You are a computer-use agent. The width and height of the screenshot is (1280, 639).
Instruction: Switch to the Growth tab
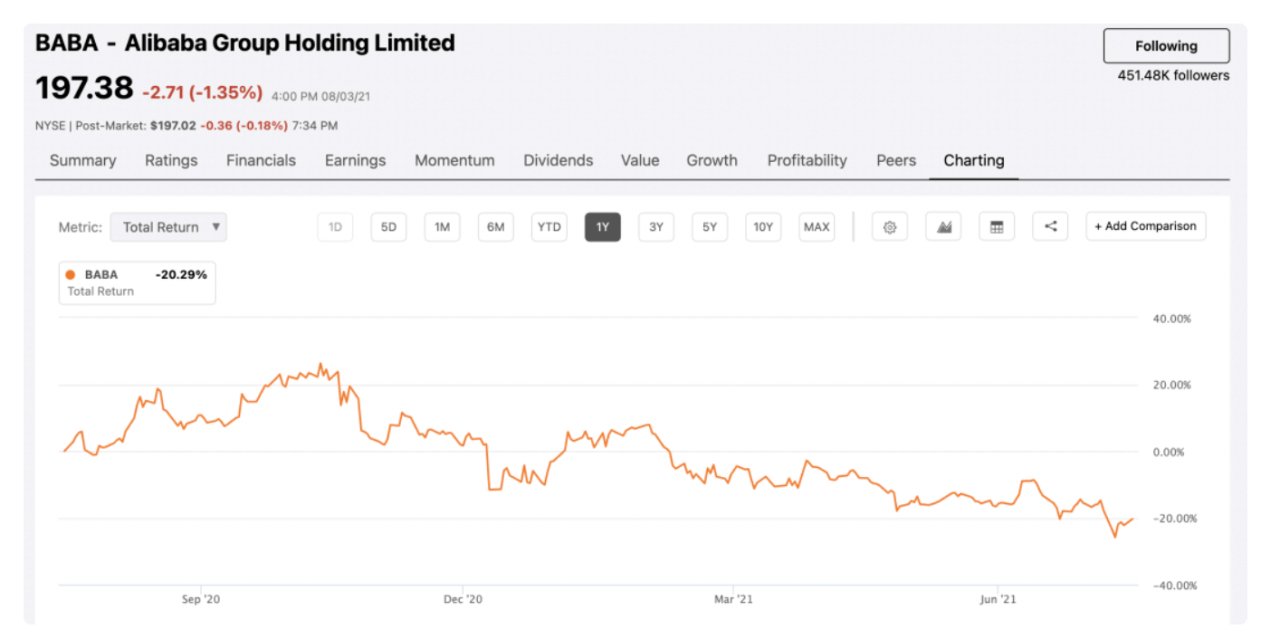click(x=712, y=160)
